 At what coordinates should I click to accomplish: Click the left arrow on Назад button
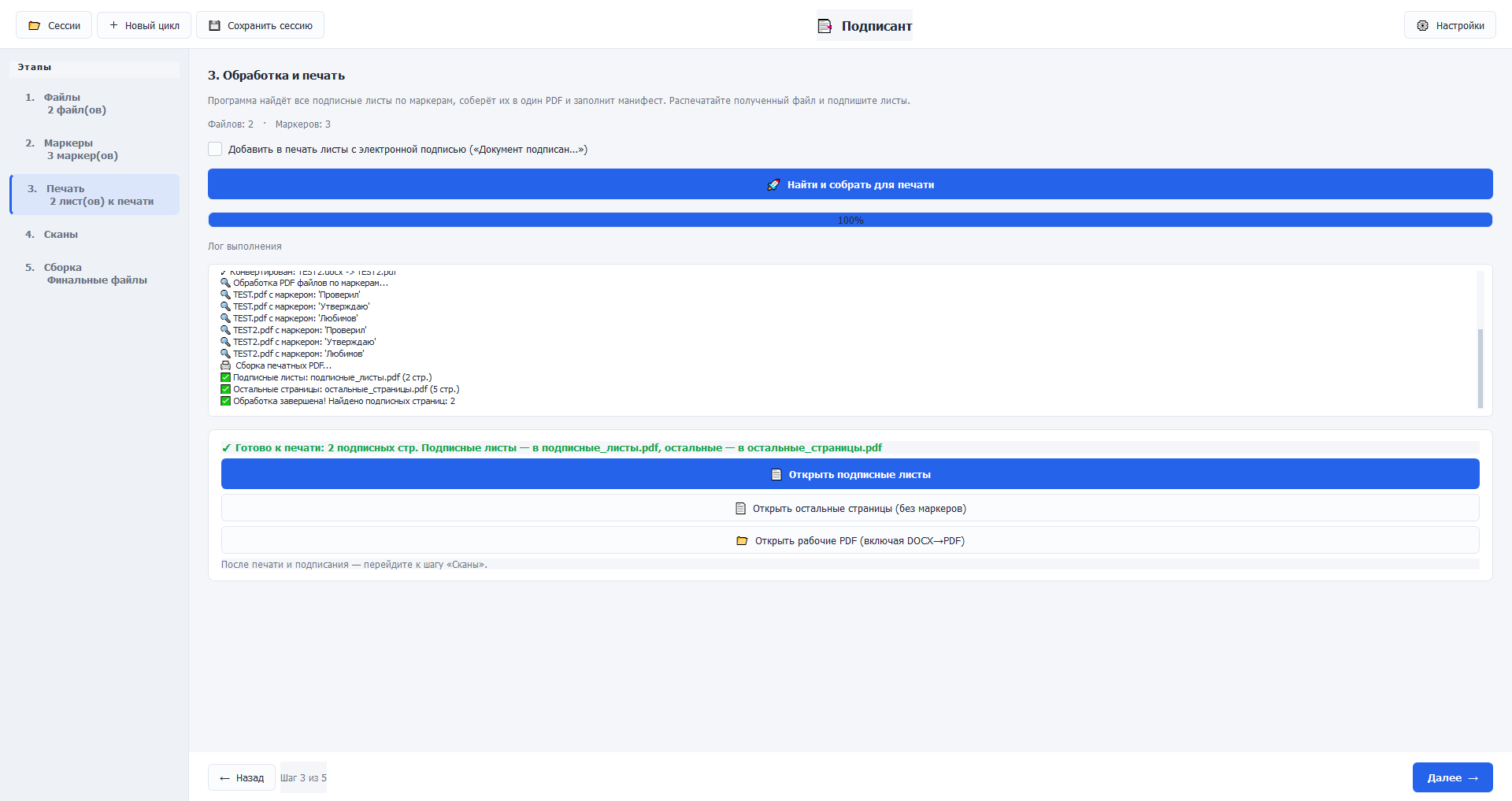(224, 778)
